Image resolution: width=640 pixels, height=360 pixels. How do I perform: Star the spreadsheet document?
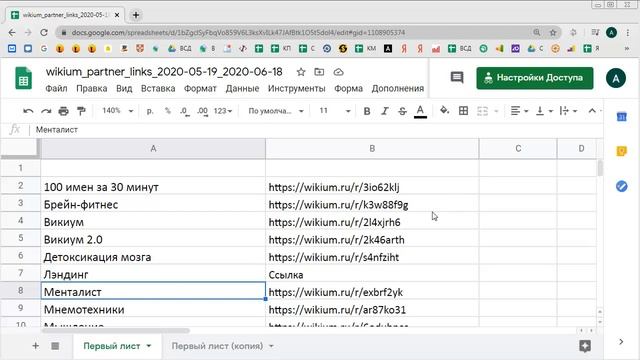click(301, 72)
